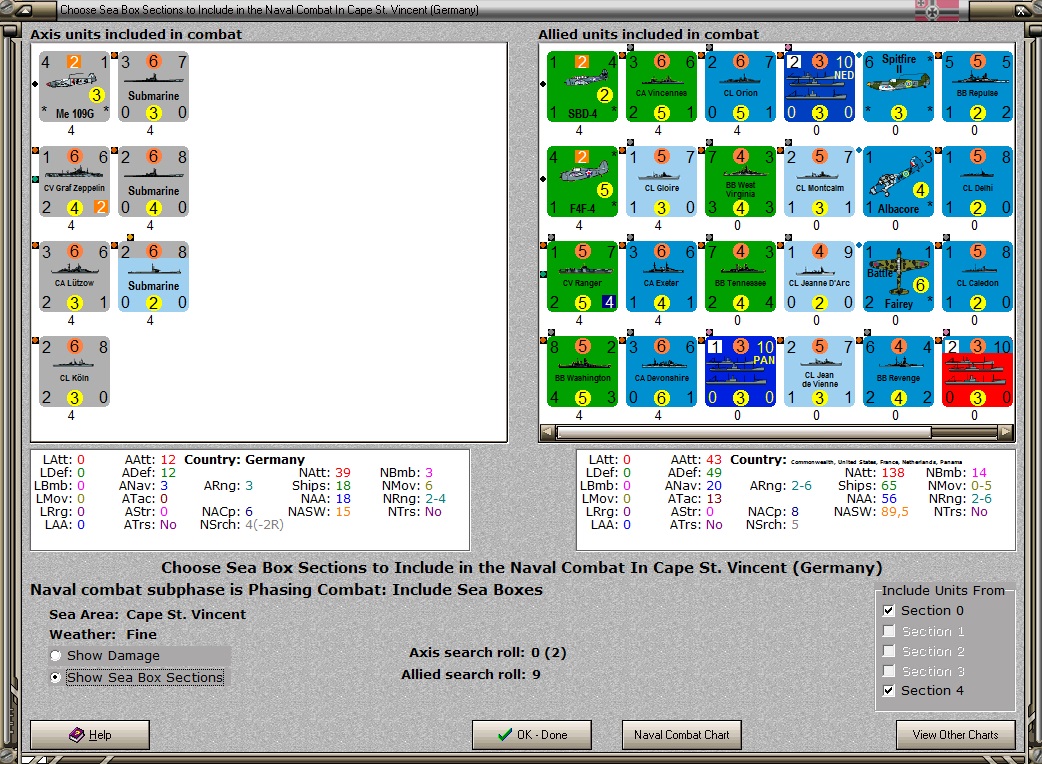Select the CL Gloire unit

(x=661, y=182)
